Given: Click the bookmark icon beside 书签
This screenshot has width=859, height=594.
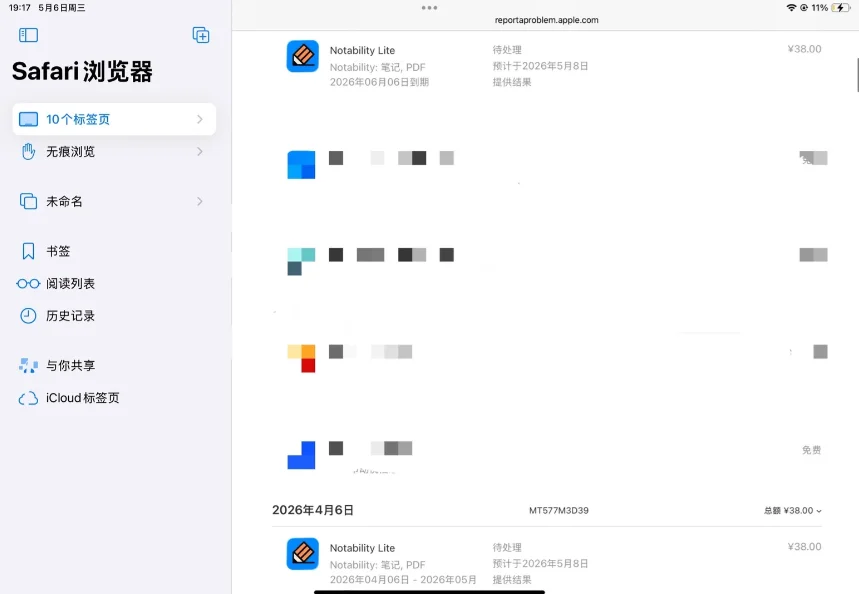Looking at the screenshot, I should [x=28, y=251].
